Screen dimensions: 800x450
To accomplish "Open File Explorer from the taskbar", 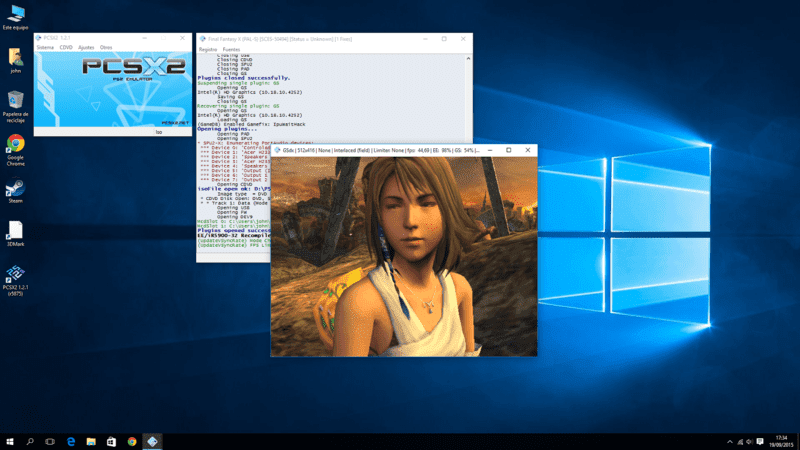I will pos(91,441).
